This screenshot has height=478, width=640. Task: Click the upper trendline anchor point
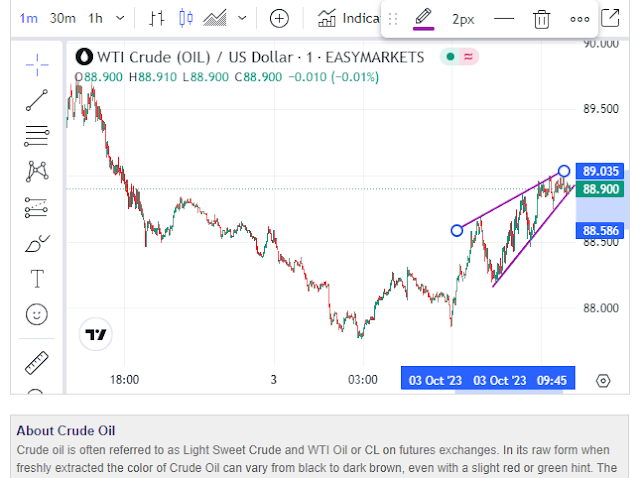point(564,171)
